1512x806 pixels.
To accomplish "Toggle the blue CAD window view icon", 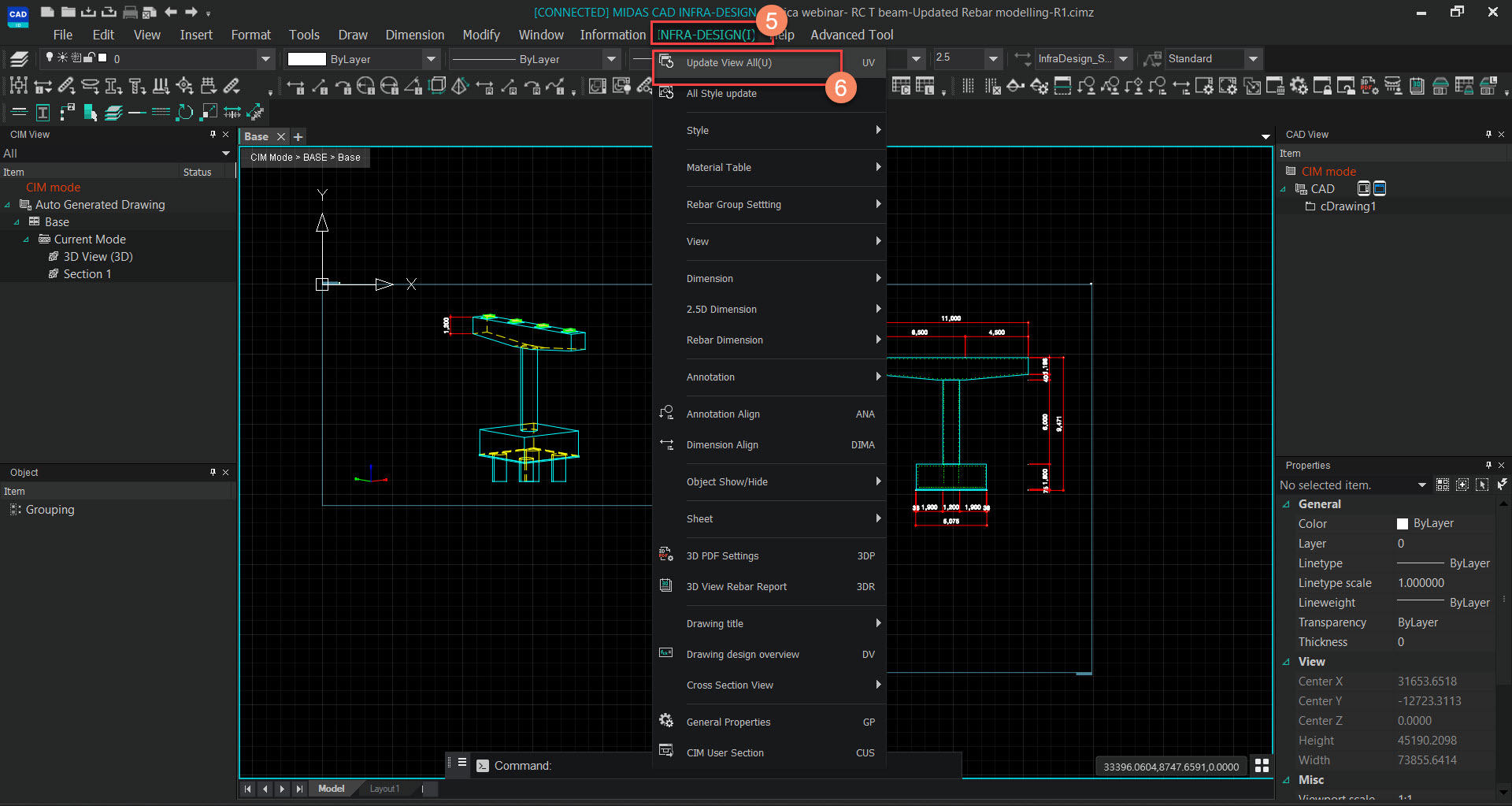I will [x=1380, y=188].
